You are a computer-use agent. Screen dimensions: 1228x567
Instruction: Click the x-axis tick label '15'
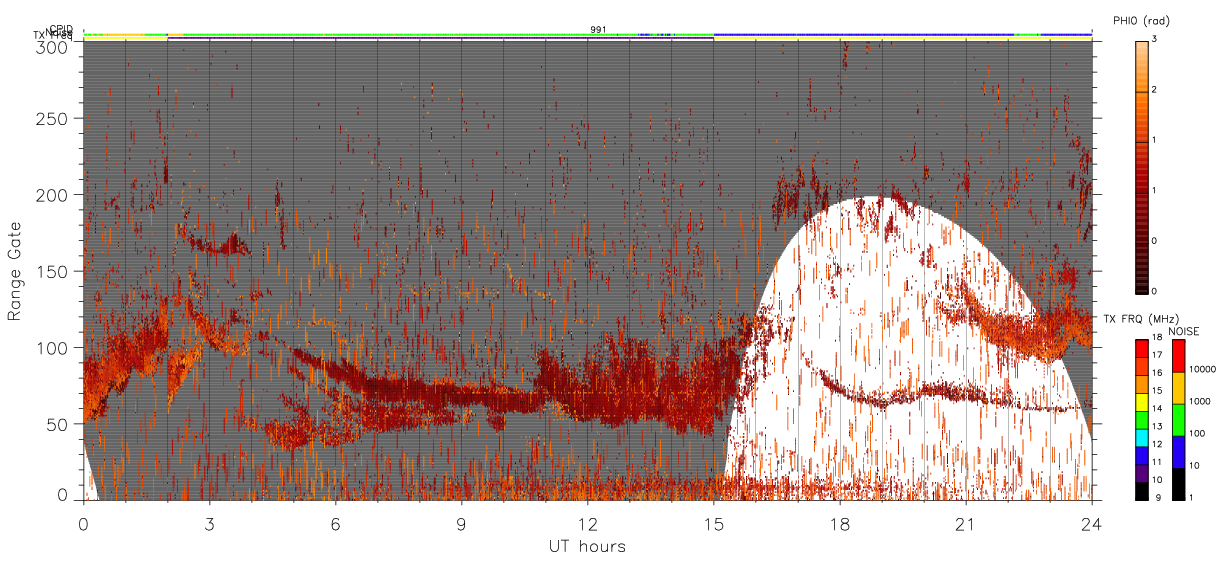click(714, 523)
